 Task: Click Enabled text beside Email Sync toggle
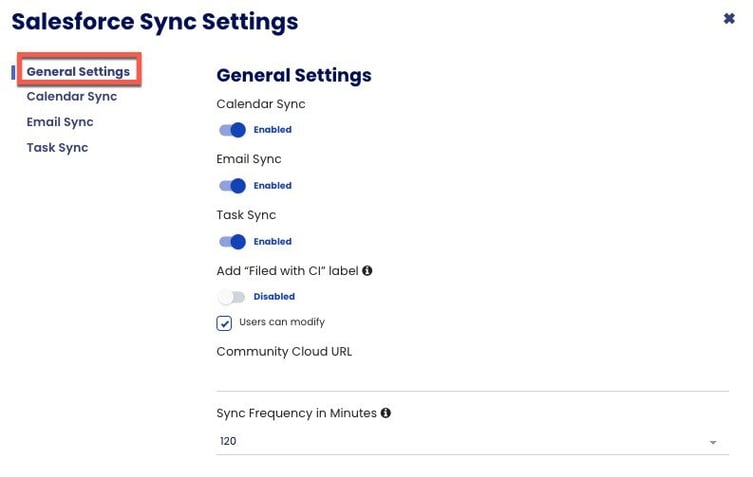pyautogui.click(x=273, y=185)
